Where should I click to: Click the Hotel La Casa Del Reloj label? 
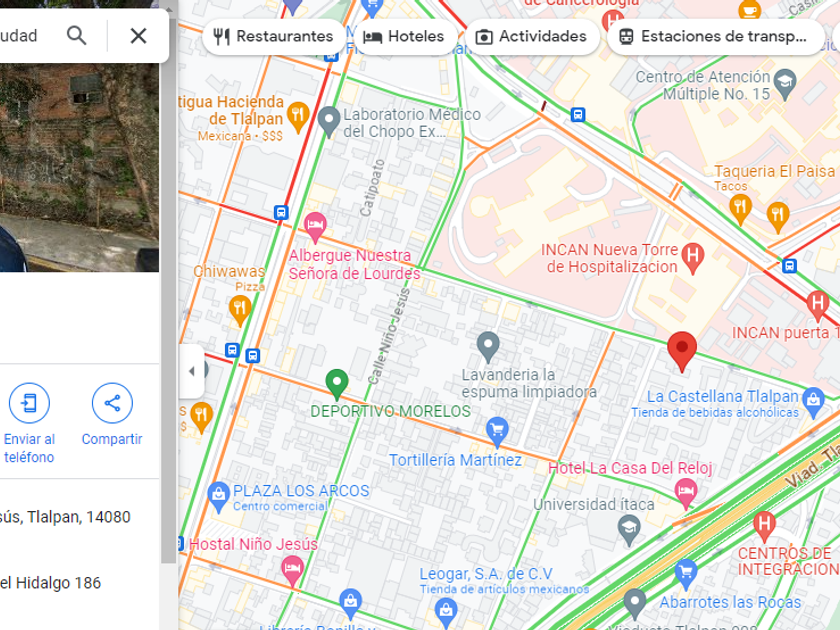(x=630, y=469)
